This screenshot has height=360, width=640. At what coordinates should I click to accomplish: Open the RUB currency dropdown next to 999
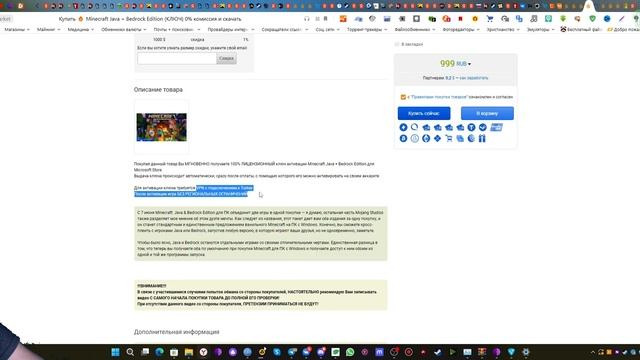[463, 64]
